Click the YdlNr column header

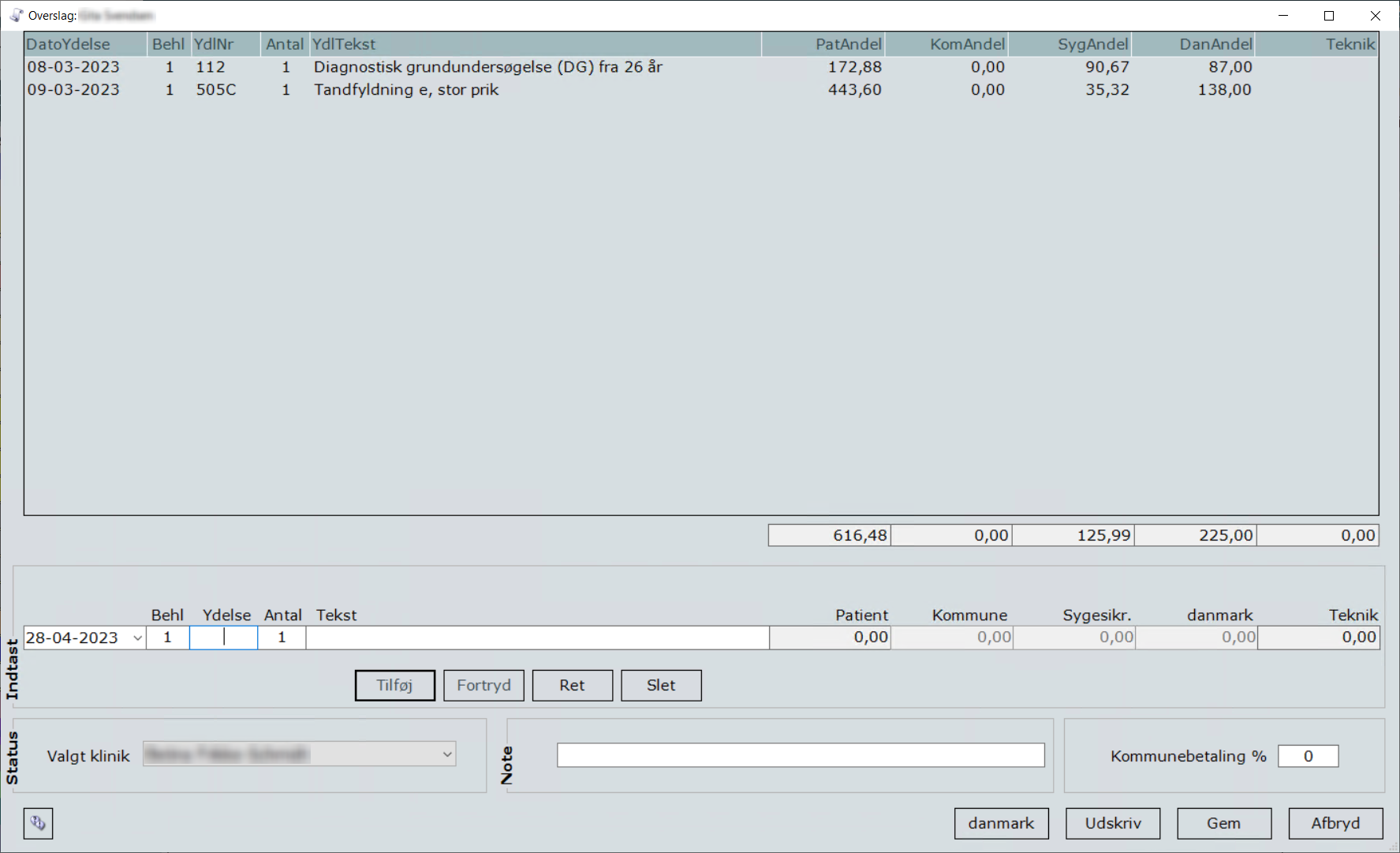[226, 44]
